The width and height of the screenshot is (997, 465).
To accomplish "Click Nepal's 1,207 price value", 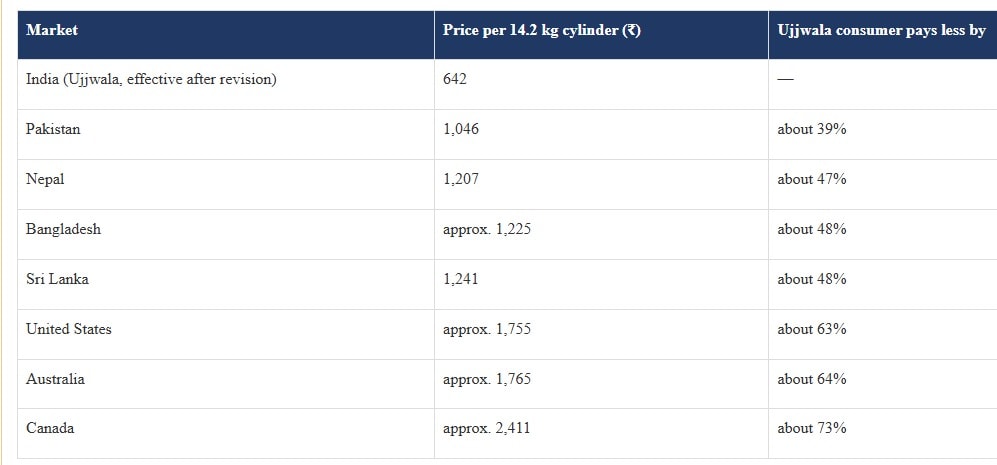I will pos(461,179).
